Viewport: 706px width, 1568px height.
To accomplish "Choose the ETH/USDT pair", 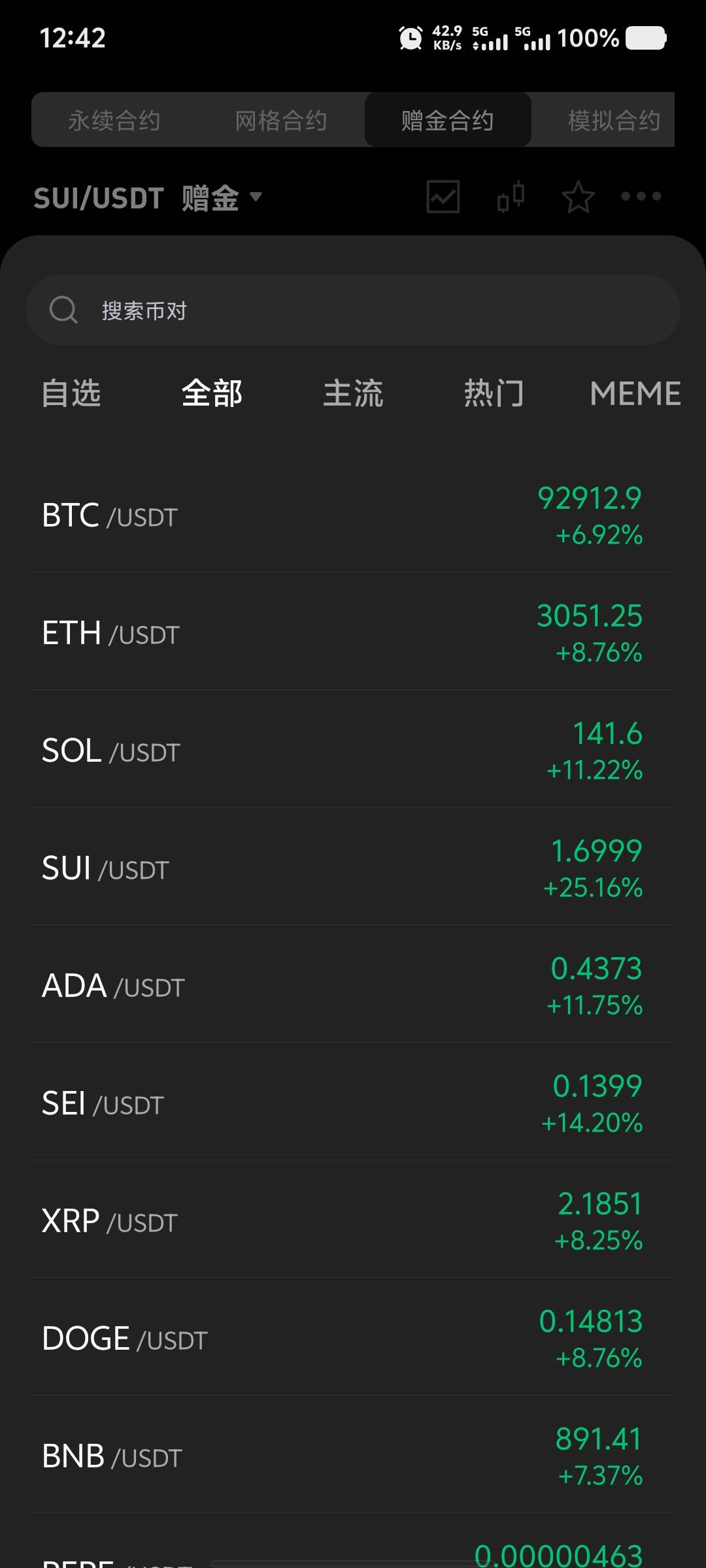I will [x=353, y=632].
